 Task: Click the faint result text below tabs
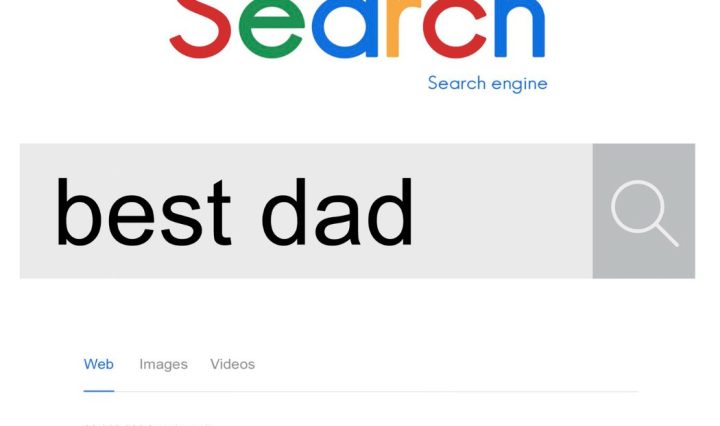pyautogui.click(x=150, y=423)
